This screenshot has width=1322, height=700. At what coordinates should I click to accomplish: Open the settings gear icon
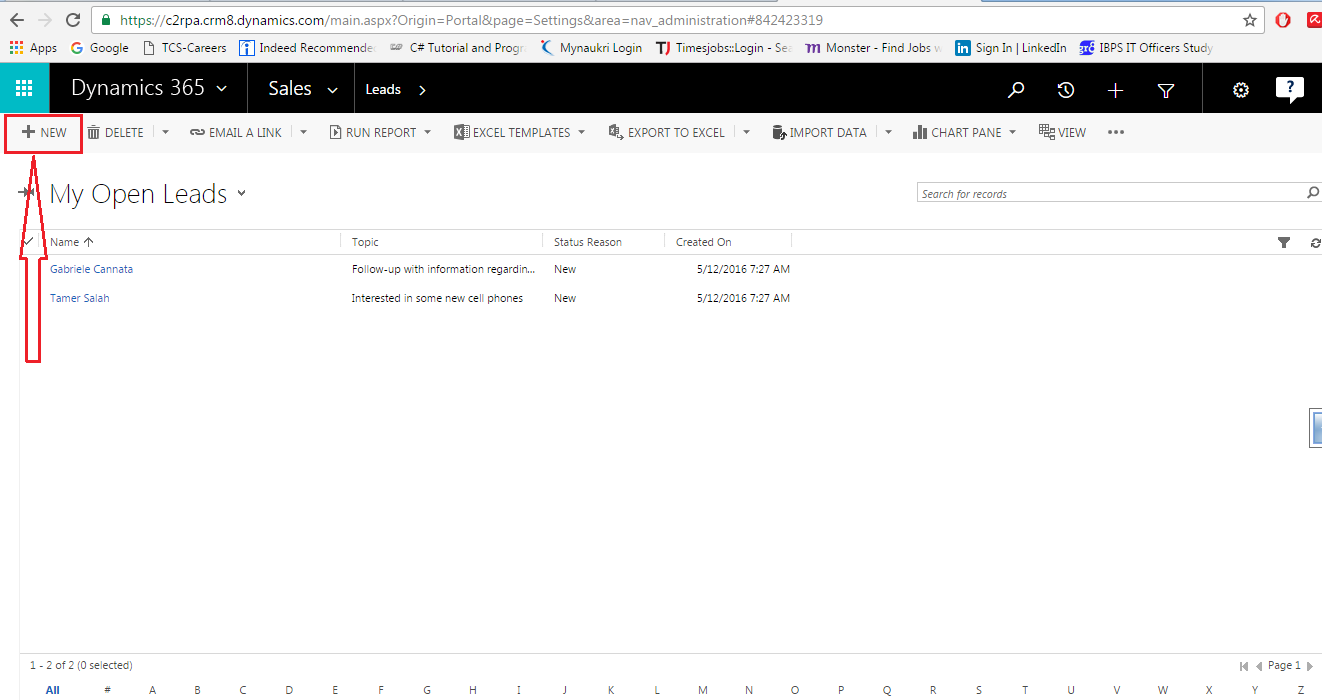click(x=1241, y=90)
